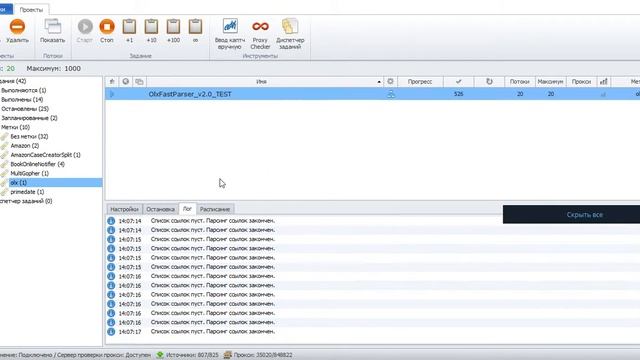The height and width of the screenshot is (360, 640).
Task: Click the bar chart column header icon
Action: click(604, 82)
